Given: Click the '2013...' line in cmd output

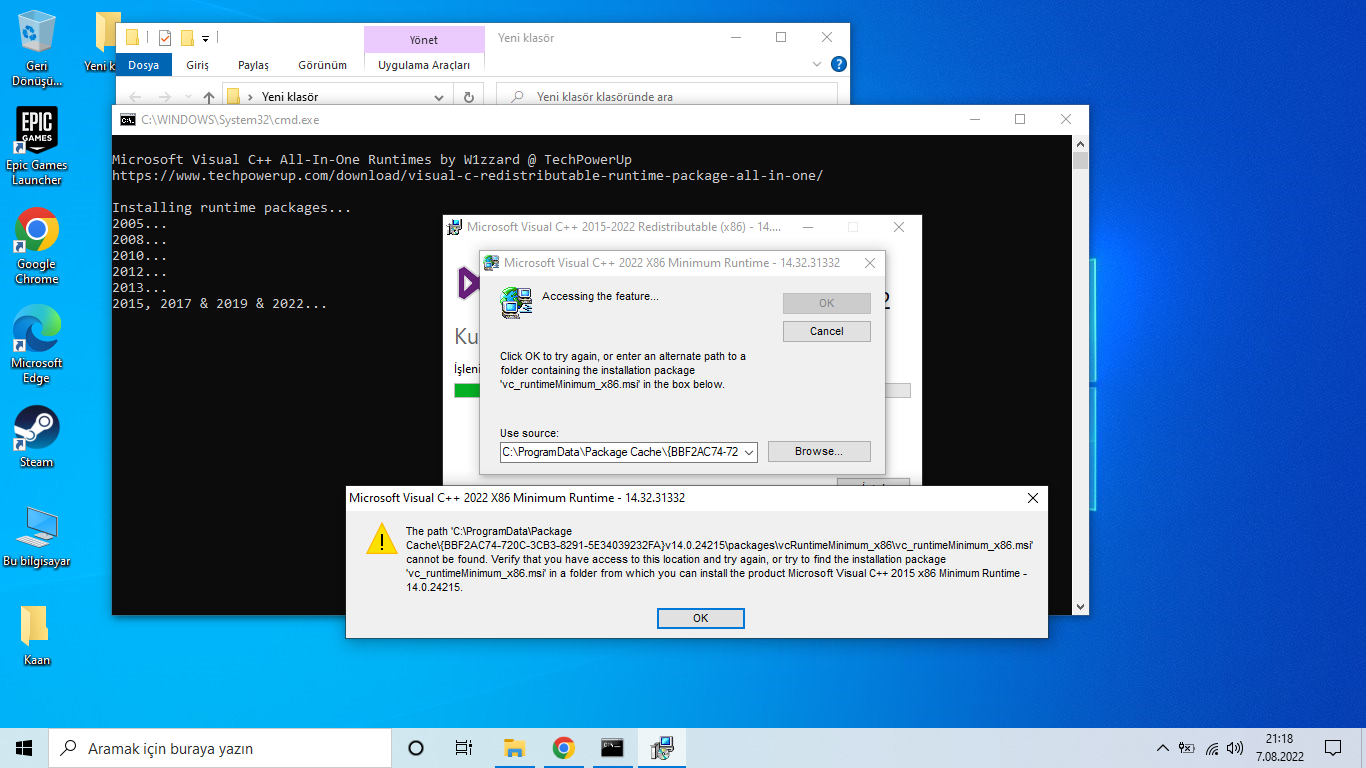Looking at the screenshot, I should point(140,288).
